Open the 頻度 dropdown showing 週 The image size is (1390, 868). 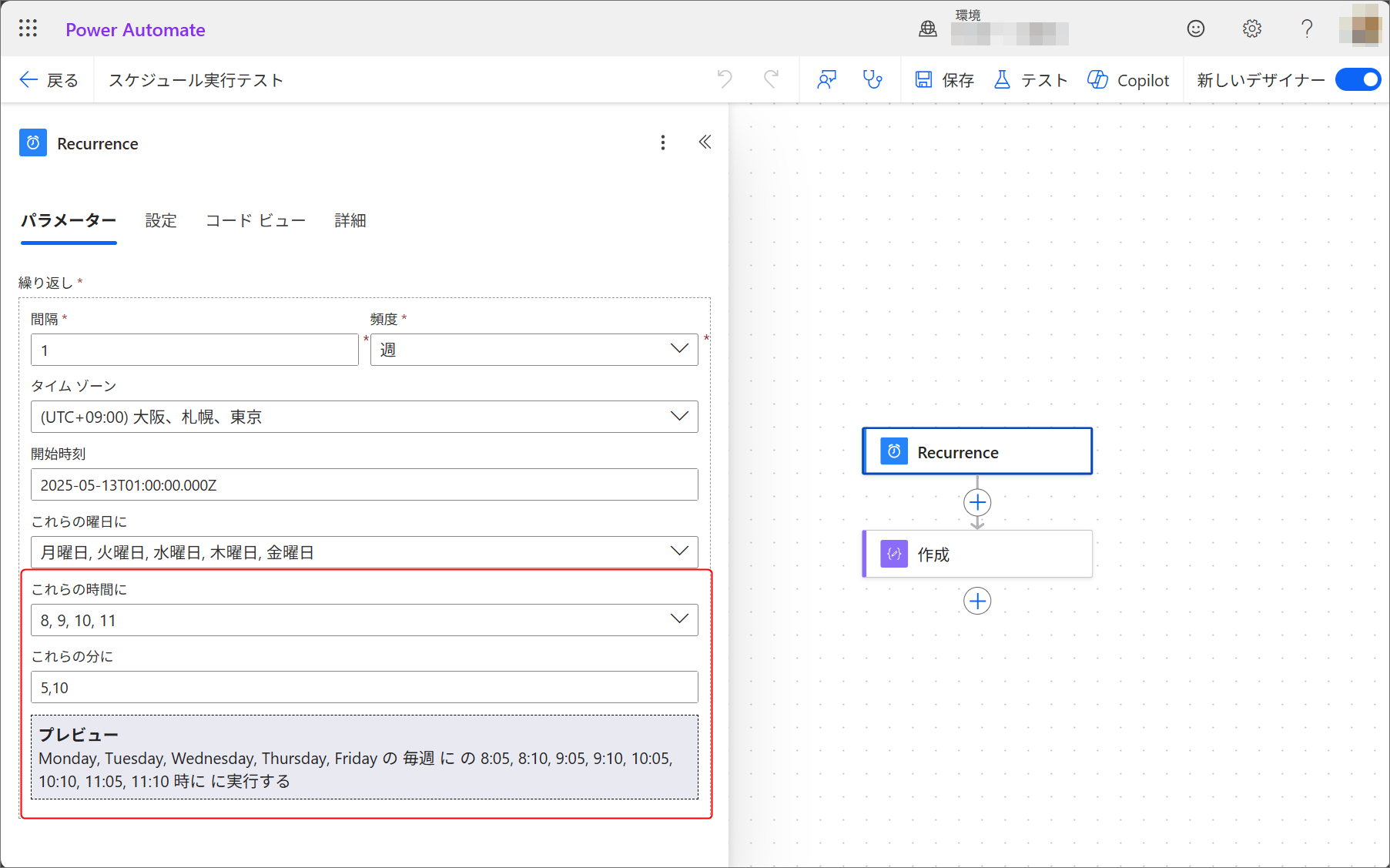point(534,350)
